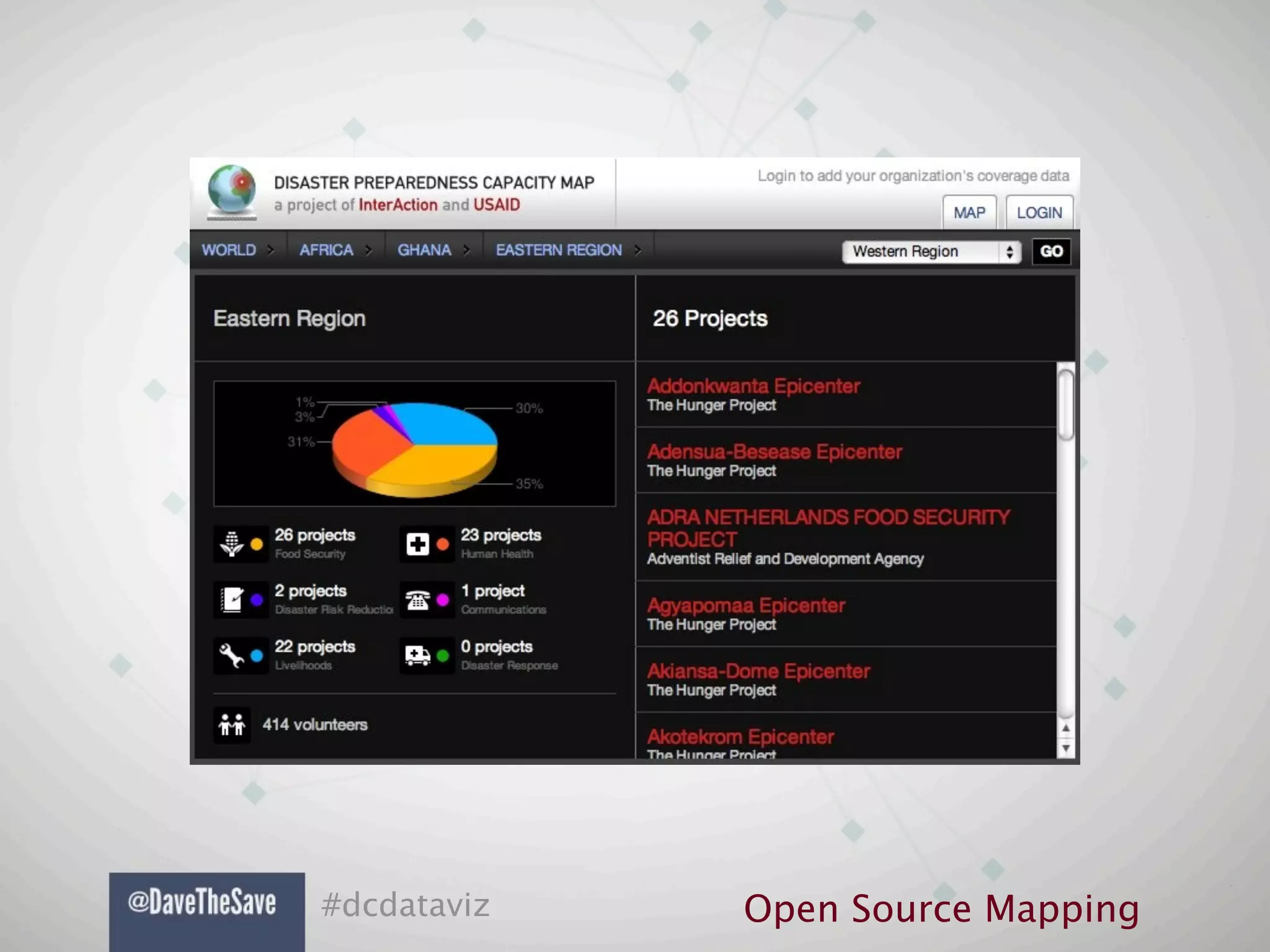The height and width of the screenshot is (952, 1270).
Task: Click the yellow Food Security legend dot
Action: click(x=257, y=545)
